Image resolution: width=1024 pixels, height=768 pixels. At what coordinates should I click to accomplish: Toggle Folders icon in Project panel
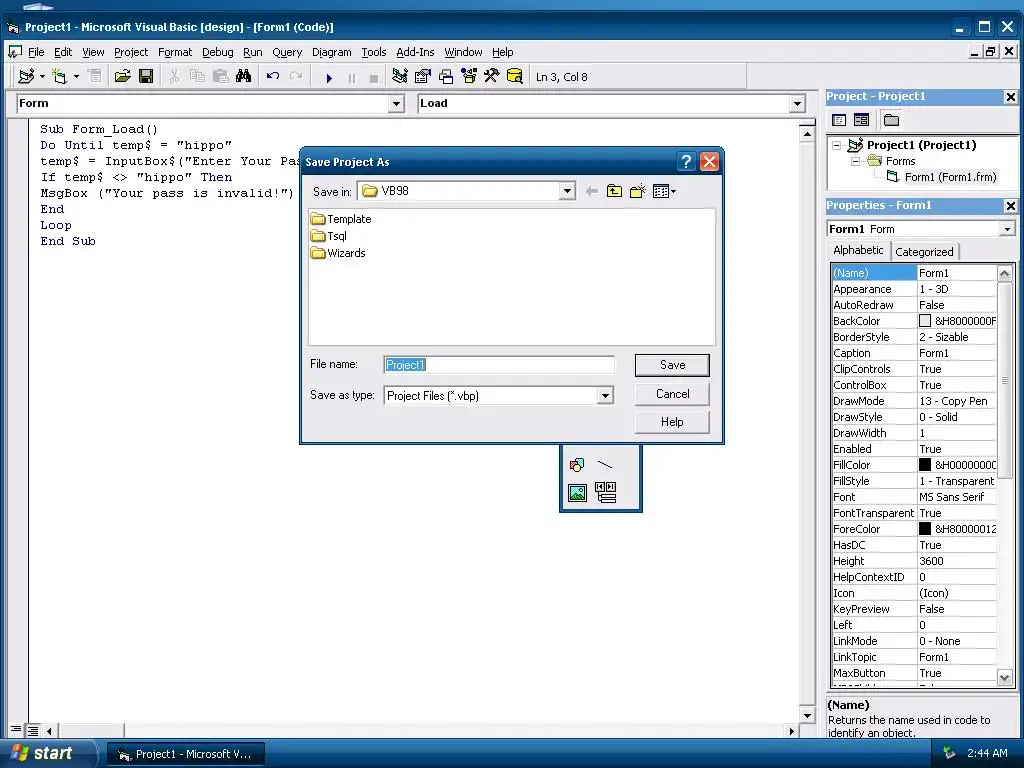[x=891, y=120]
